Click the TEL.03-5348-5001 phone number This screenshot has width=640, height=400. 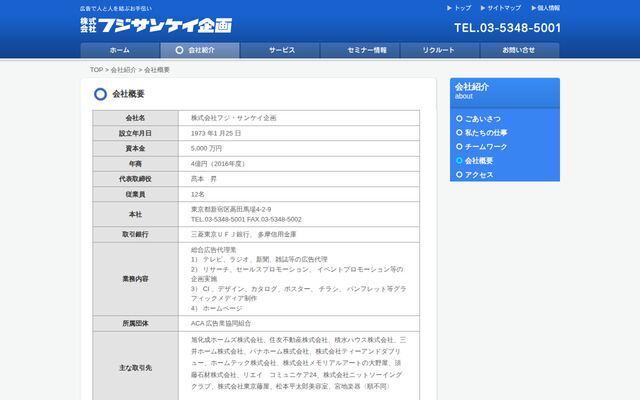(507, 28)
